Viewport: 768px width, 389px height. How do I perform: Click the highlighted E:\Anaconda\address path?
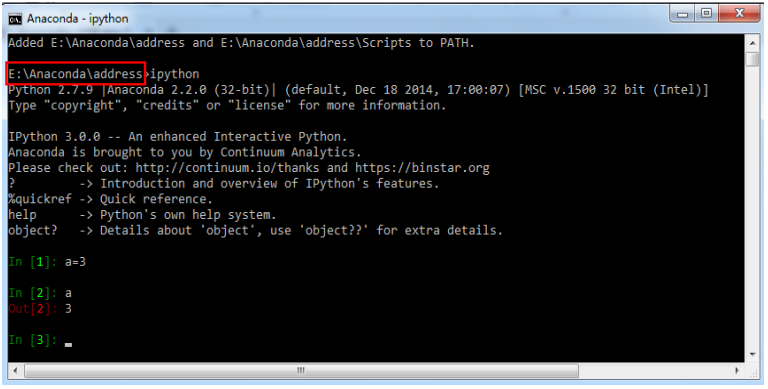[76, 74]
